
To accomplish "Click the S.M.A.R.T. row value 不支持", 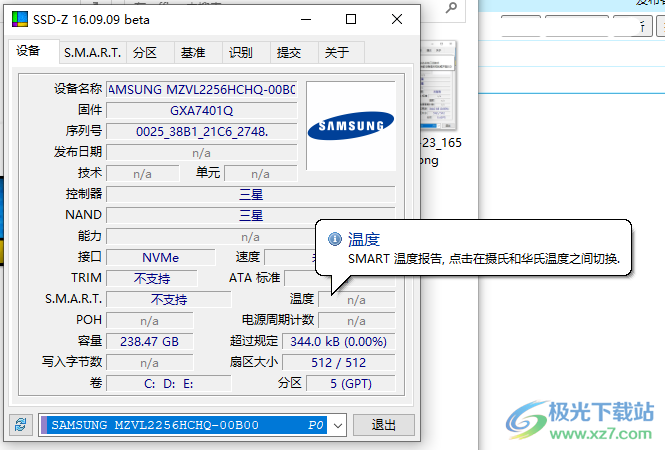I will [x=169, y=300].
